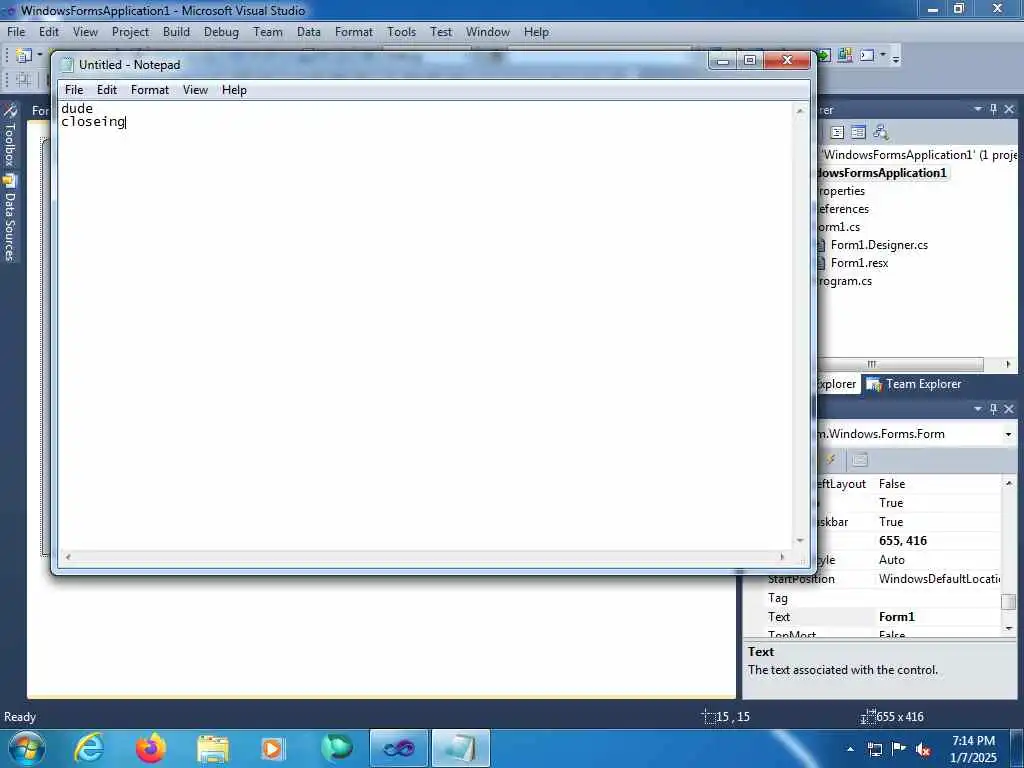Viewport: 1024px width, 768px height.
Task: Open Visual Studio Debug menu
Action: (x=221, y=32)
